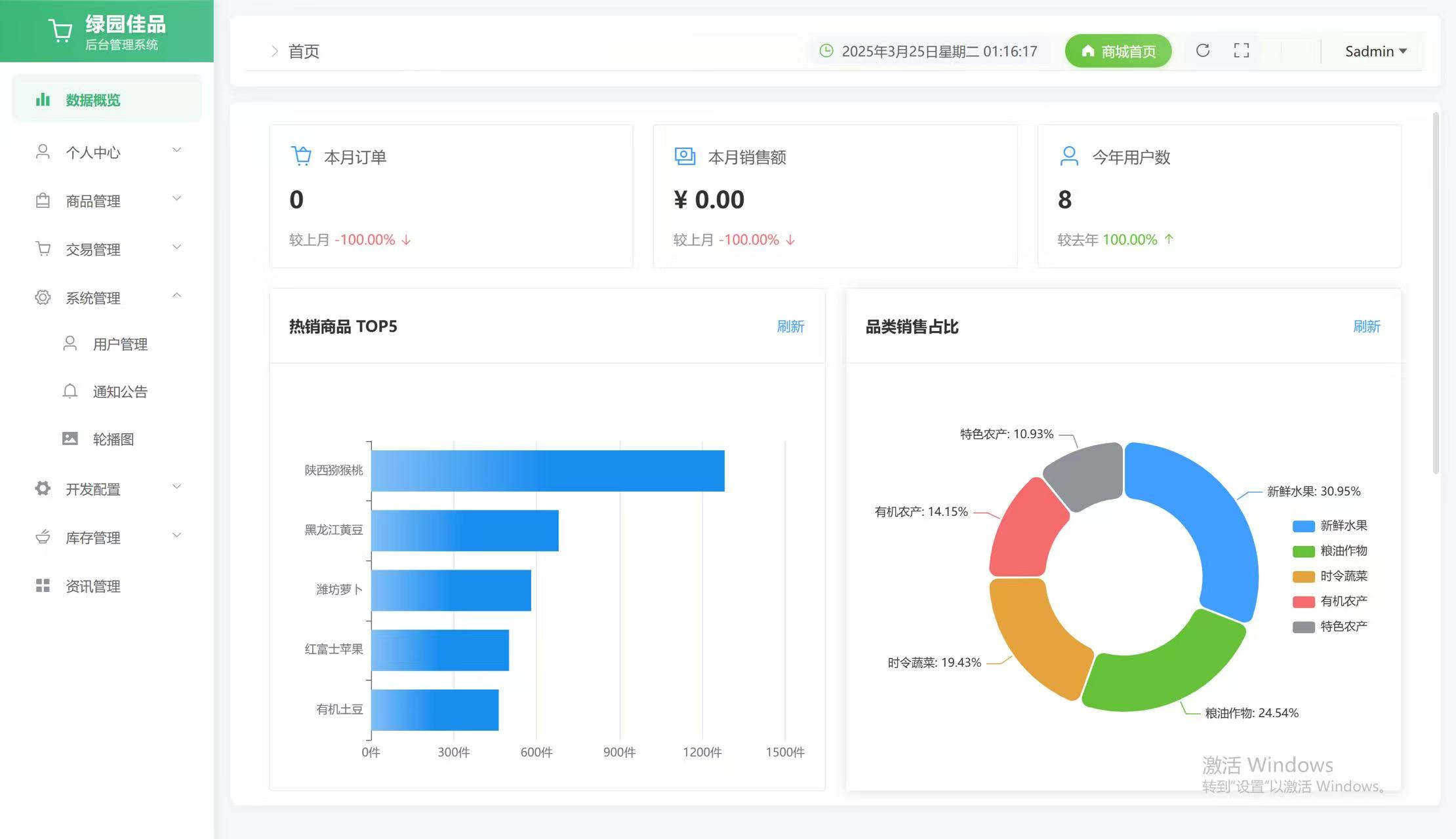This screenshot has height=839, width=1456.
Task: Click the bar chart icon for 数据概览
Action: coord(43,100)
